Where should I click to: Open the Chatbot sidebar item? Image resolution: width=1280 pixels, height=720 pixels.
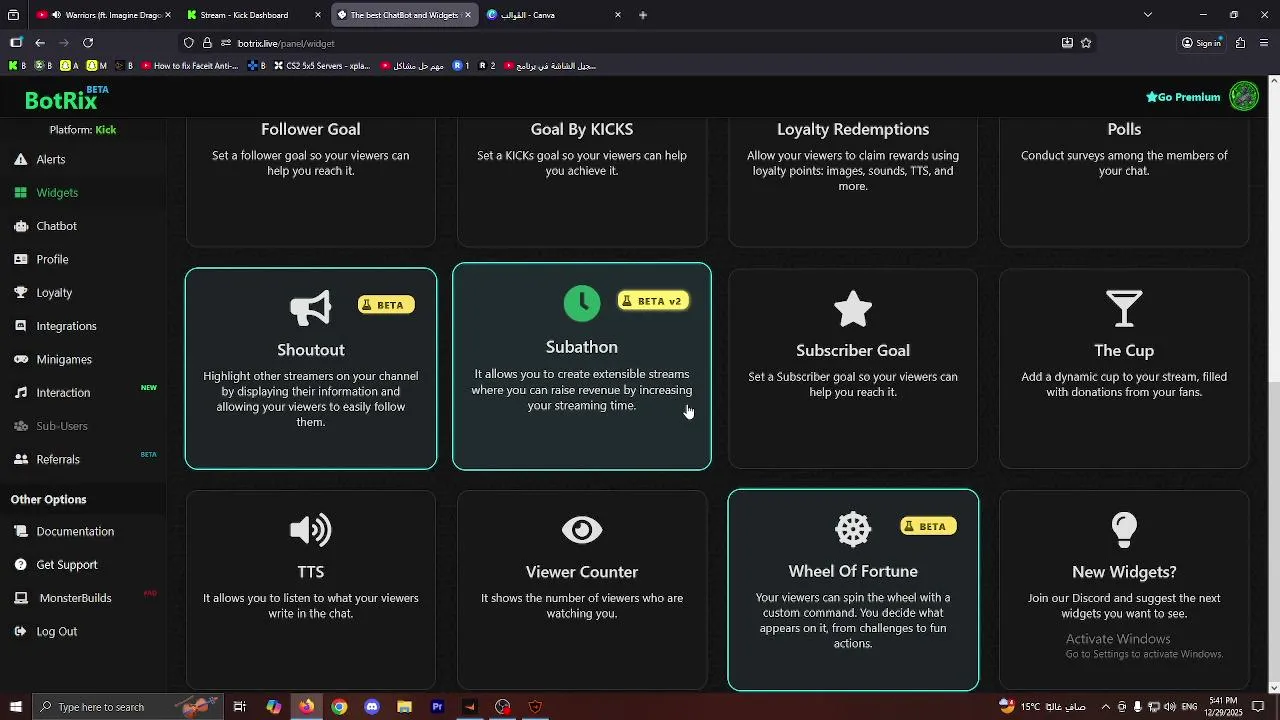click(x=56, y=226)
